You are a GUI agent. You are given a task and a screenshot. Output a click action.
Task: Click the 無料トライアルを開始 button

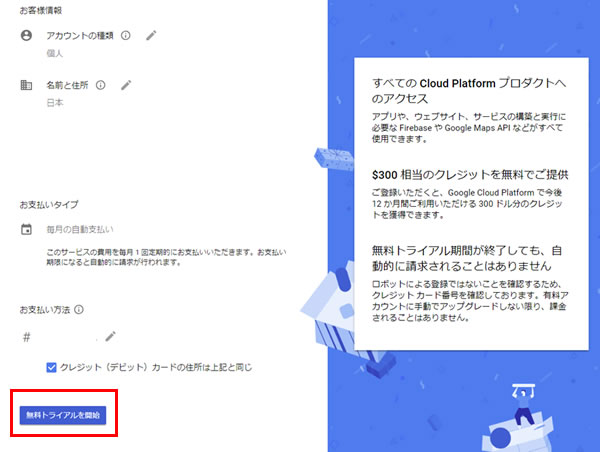pyautogui.click(x=63, y=415)
